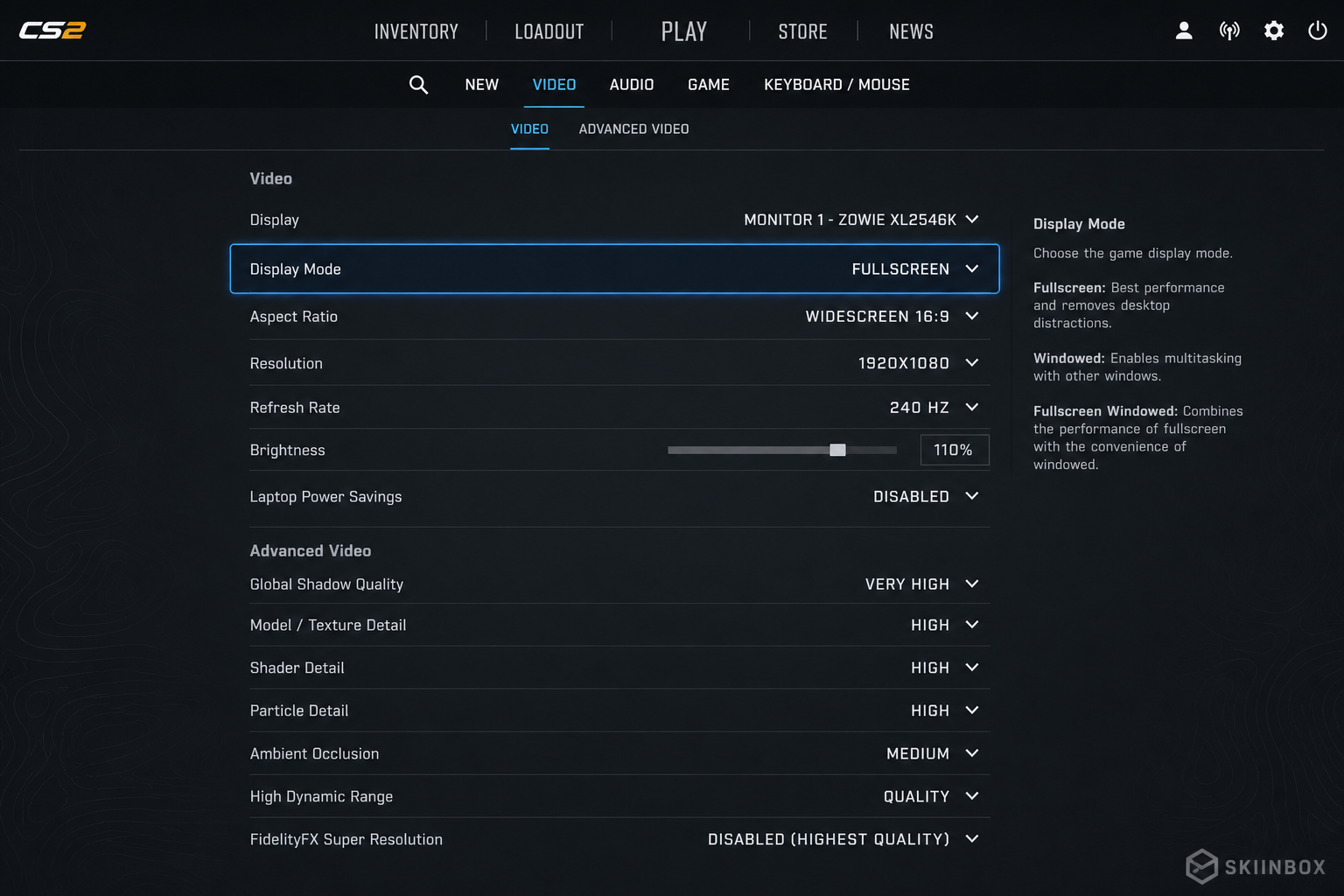Image resolution: width=1344 pixels, height=896 pixels.
Task: Select the top Video settings tab
Action: pos(555,84)
